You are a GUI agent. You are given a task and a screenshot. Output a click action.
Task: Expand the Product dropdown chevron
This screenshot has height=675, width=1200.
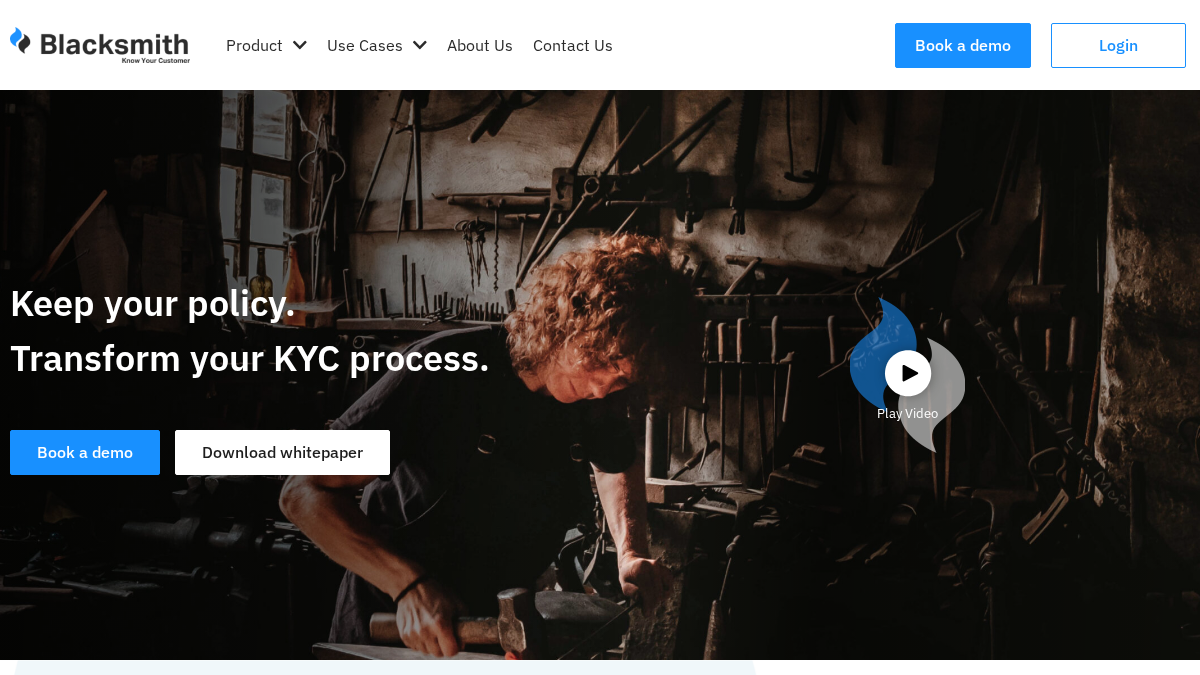click(x=299, y=45)
